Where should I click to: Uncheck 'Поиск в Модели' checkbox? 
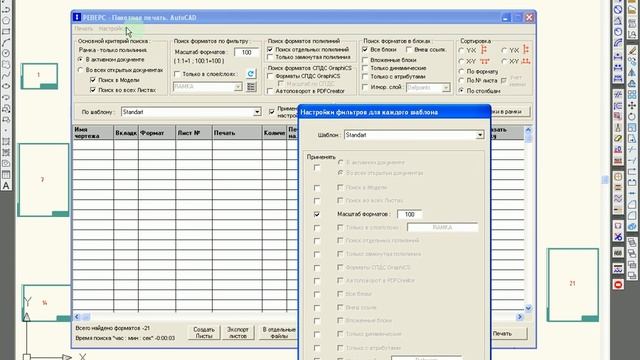tap(93, 80)
